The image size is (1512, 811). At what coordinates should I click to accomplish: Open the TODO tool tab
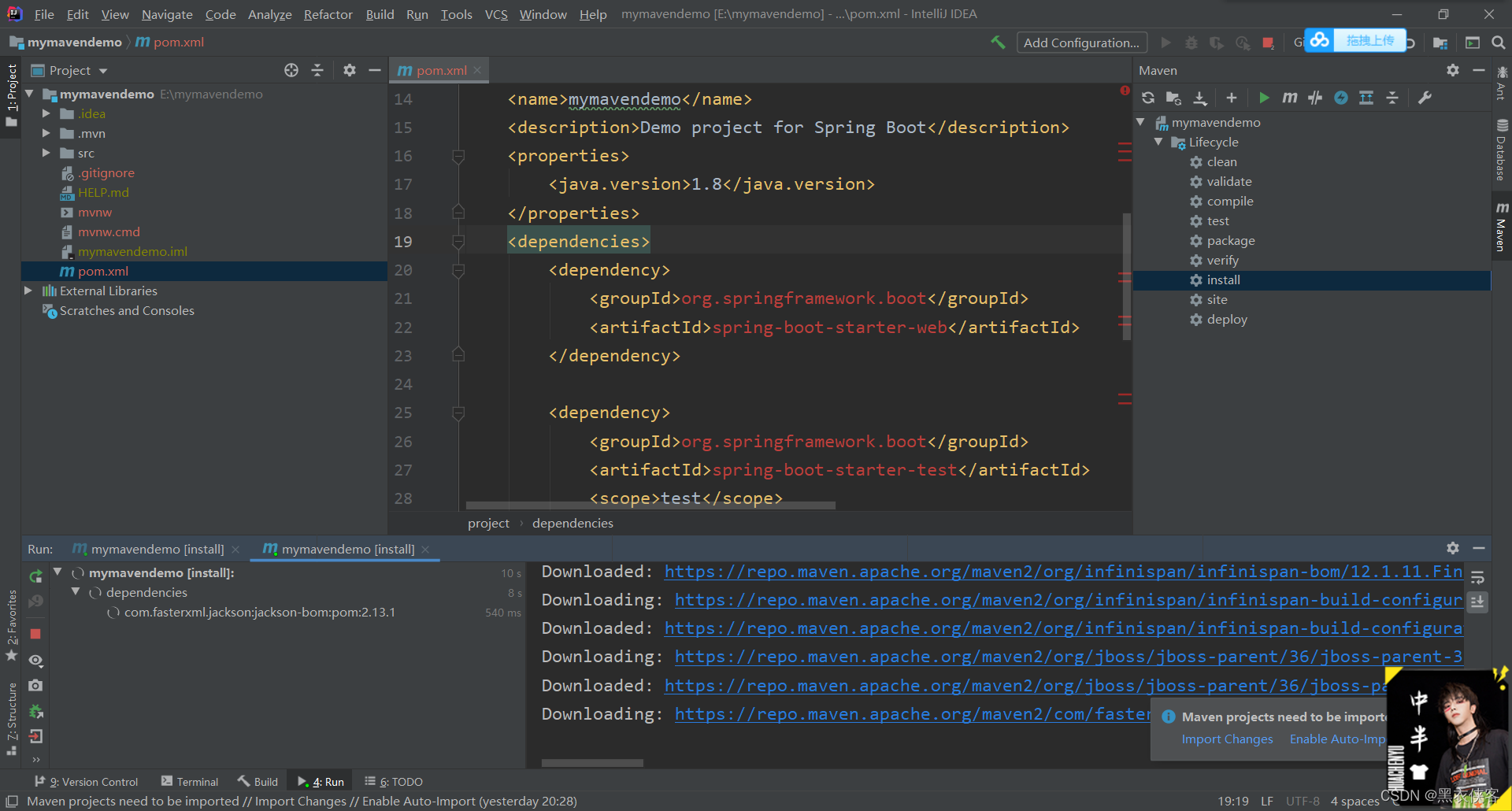pyautogui.click(x=394, y=781)
